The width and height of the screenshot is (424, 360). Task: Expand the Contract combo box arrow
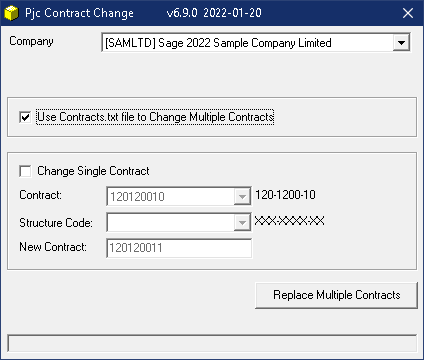point(242,196)
